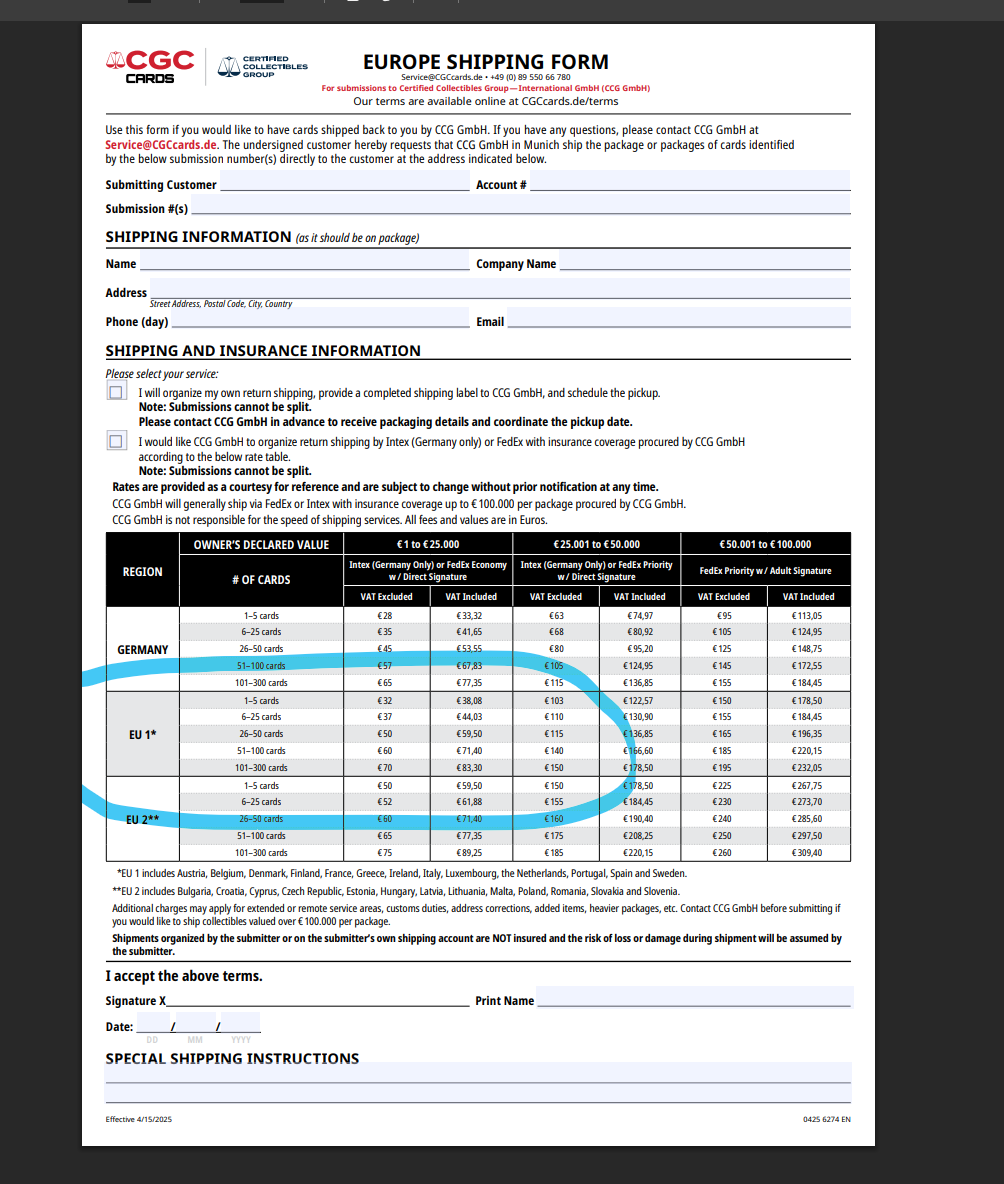1004x1184 pixels.
Task: Select the '# OF CARDS' header cell
Action: 261,580
